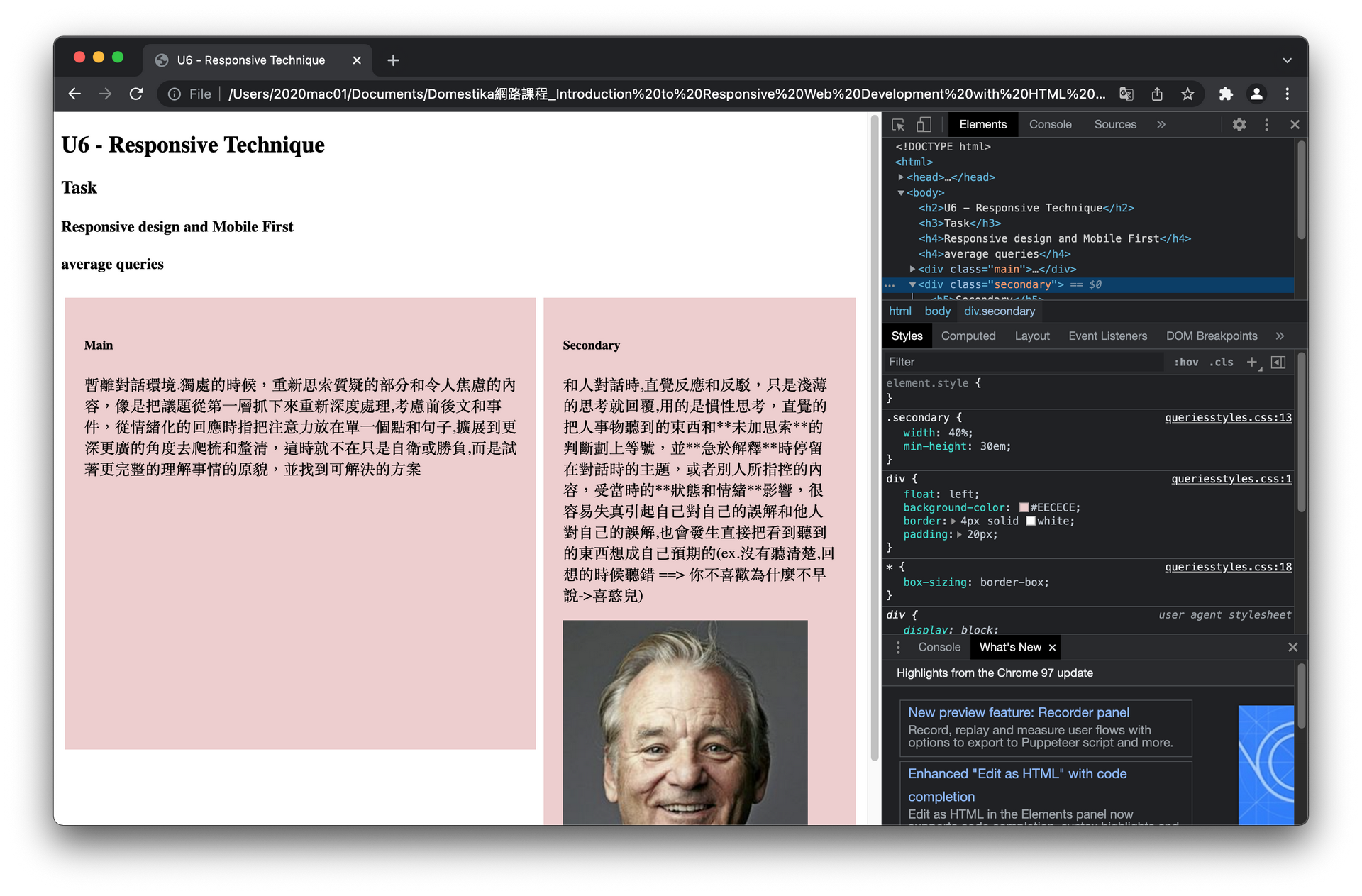Expand the div class main node
Viewport: 1362px width, 896px height.
pyautogui.click(x=912, y=270)
